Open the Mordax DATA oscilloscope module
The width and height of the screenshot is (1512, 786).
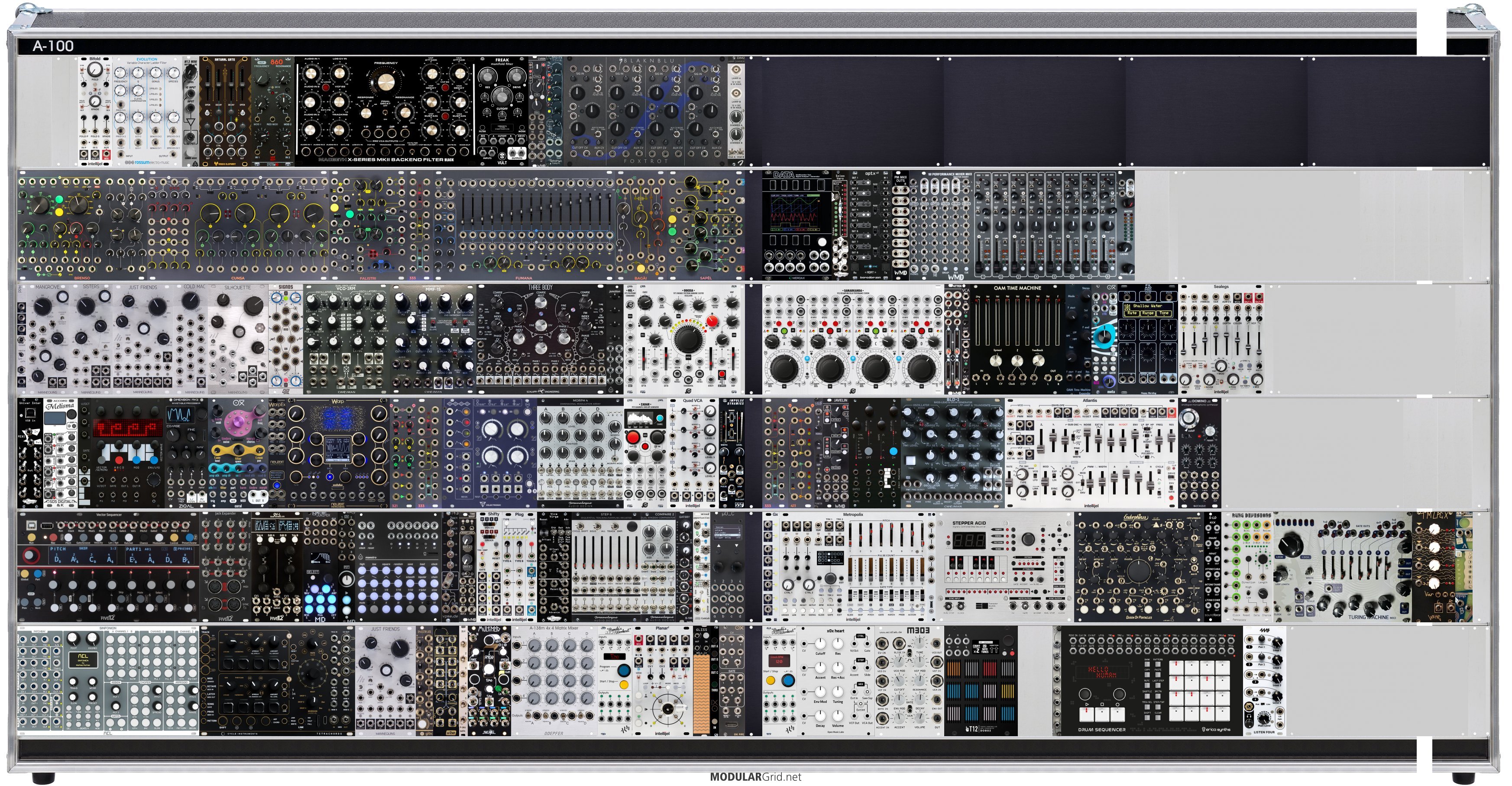click(x=798, y=226)
